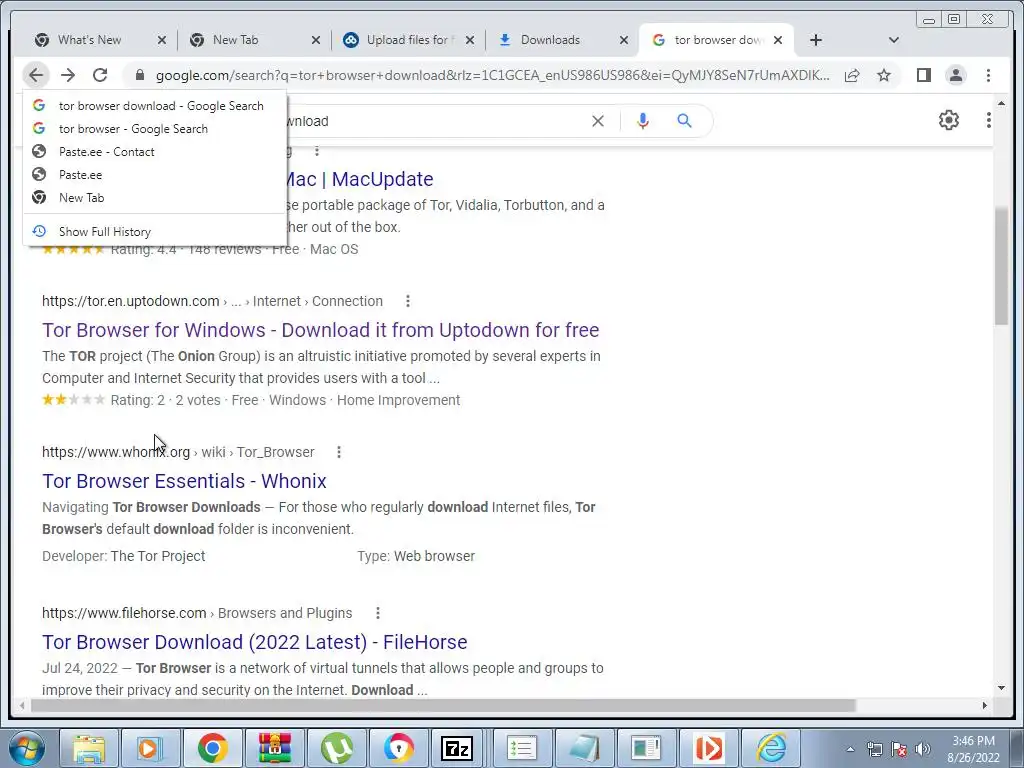Open Windows Explorer folder in taskbar
This screenshot has width=1024, height=768.
89,748
